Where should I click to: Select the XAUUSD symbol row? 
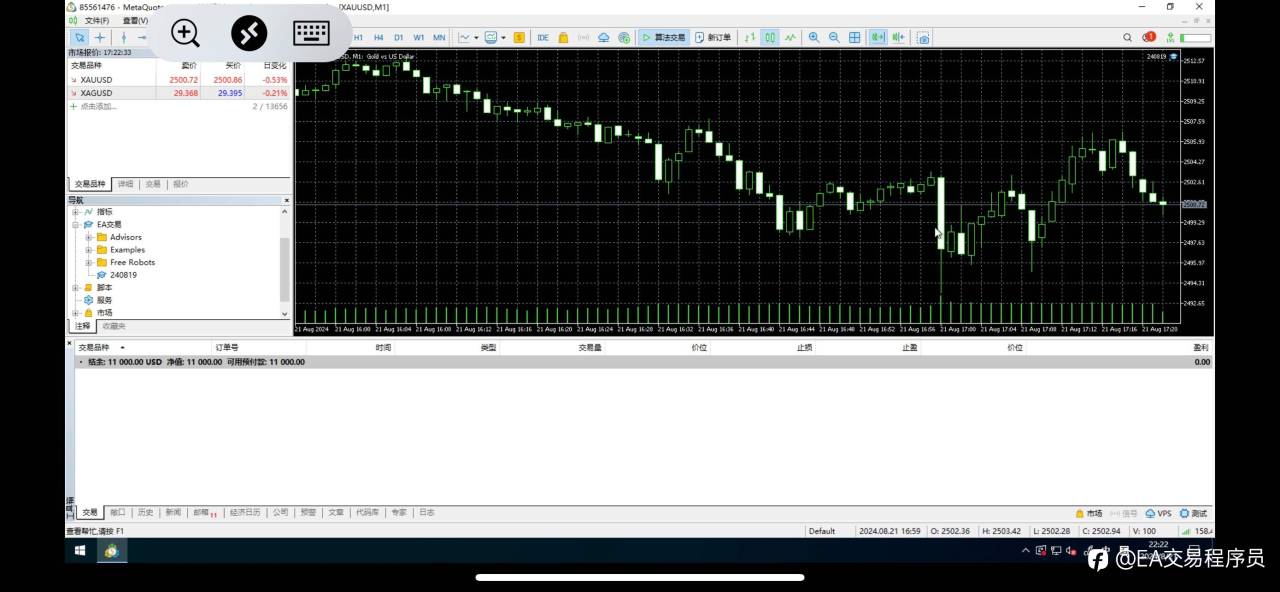179,80
